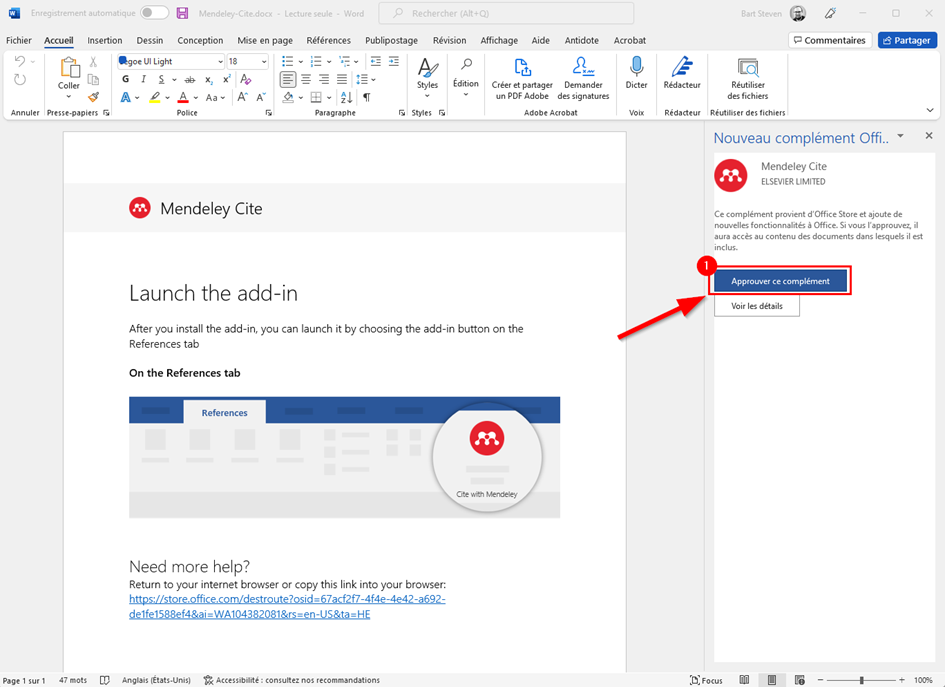Switch to the Insertion tab
This screenshot has width=945, height=687.
pyautogui.click(x=105, y=40)
